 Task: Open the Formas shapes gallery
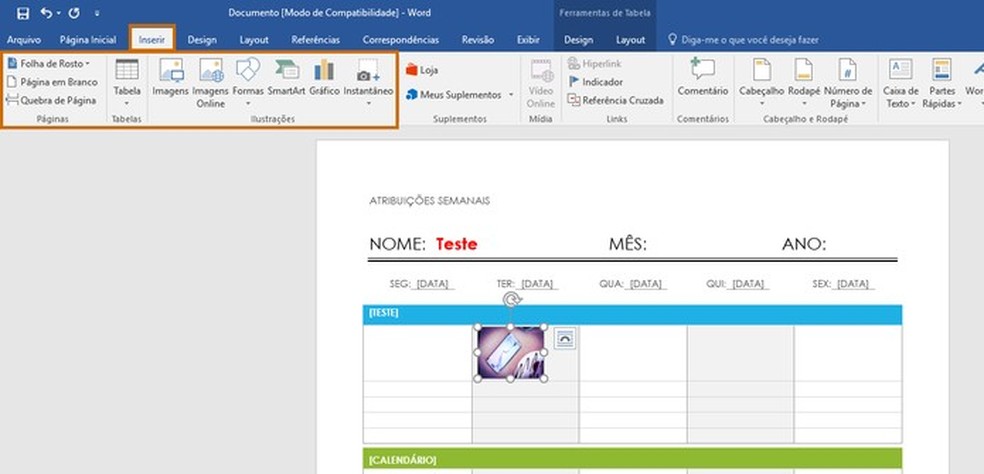(248, 82)
